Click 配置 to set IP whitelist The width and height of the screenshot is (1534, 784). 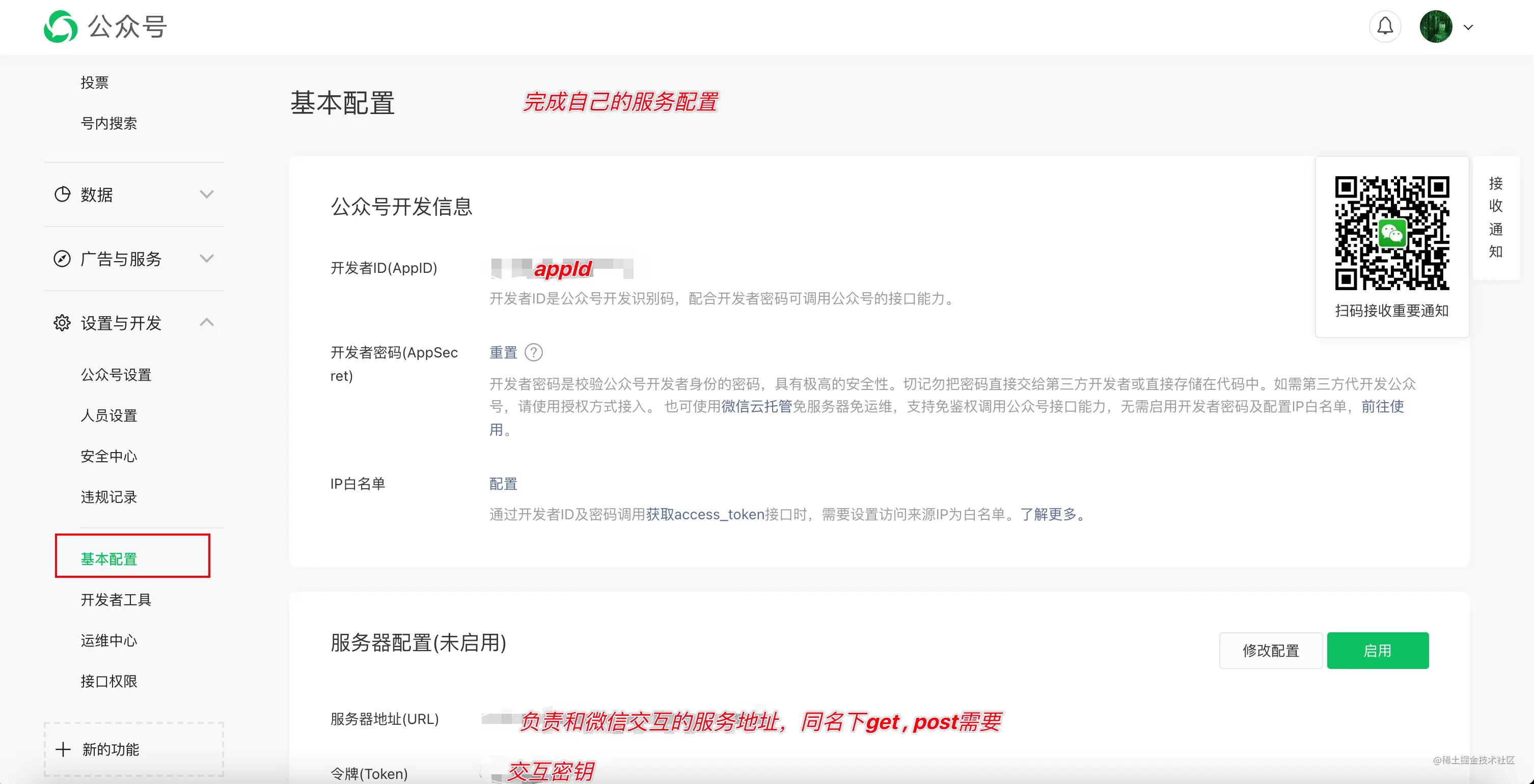coord(503,483)
